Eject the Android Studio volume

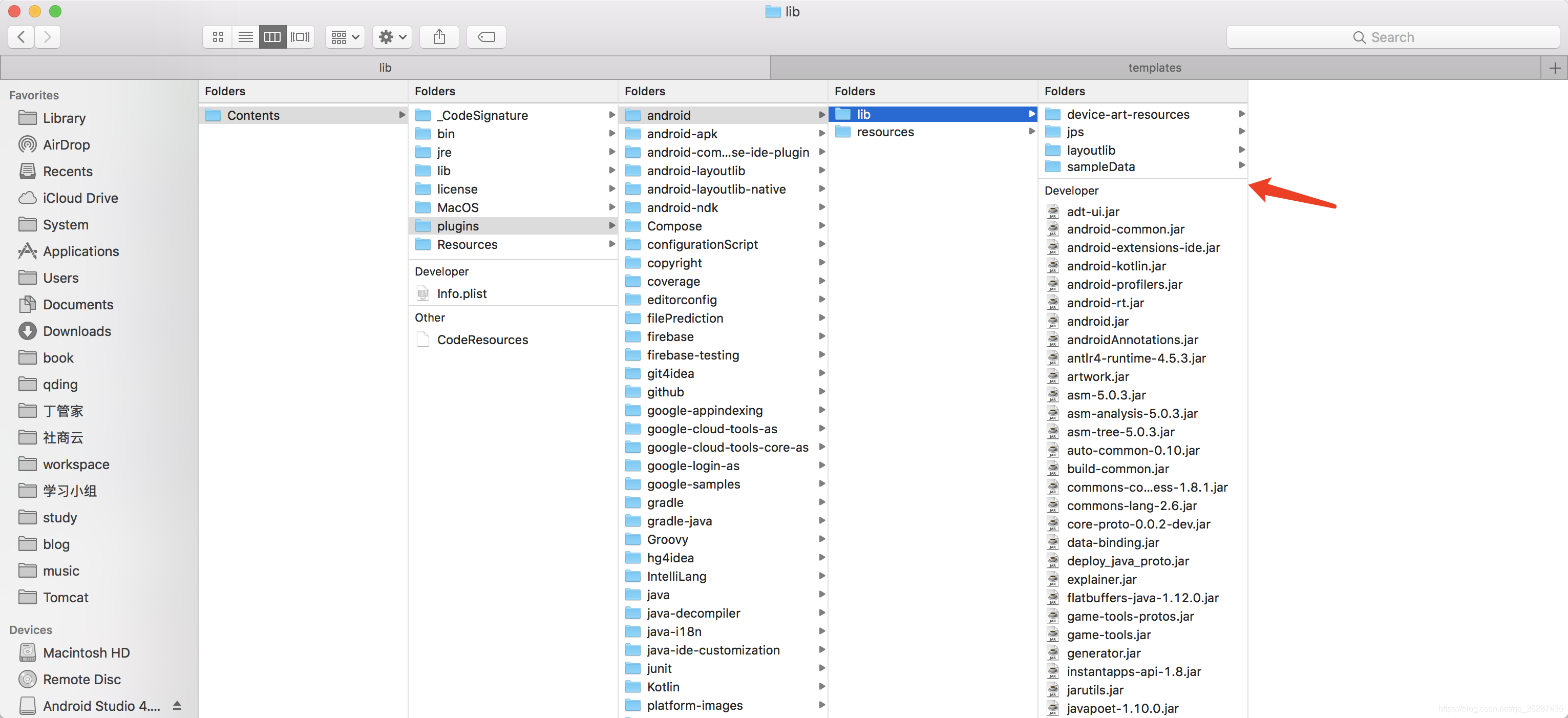(x=177, y=706)
